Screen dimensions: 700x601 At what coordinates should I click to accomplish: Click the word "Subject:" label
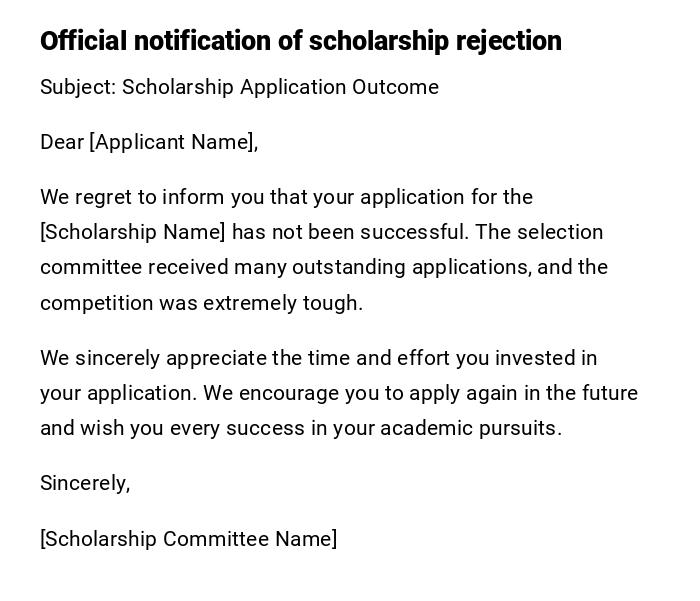tap(78, 87)
